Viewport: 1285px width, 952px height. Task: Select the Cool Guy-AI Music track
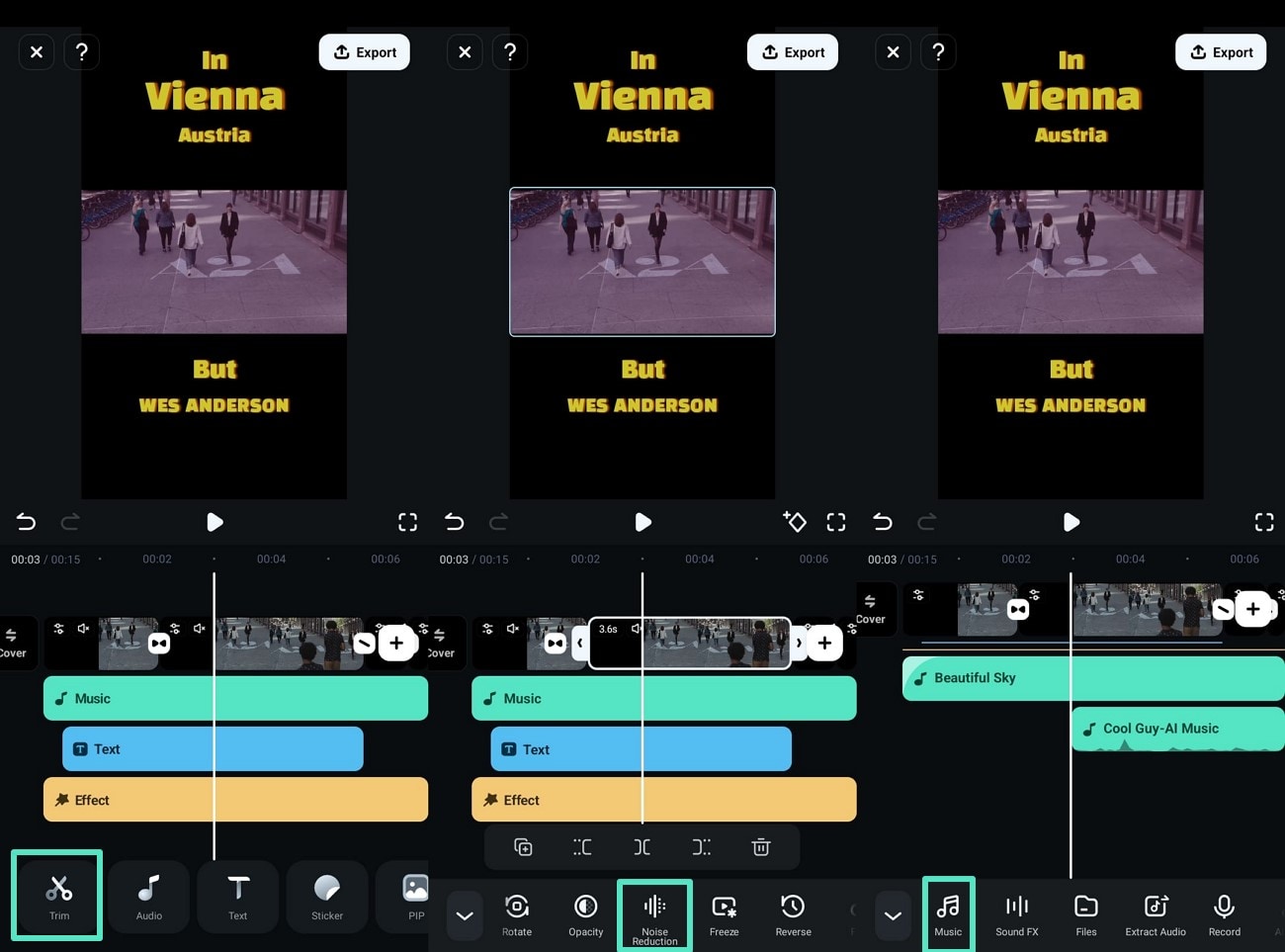(x=1178, y=729)
